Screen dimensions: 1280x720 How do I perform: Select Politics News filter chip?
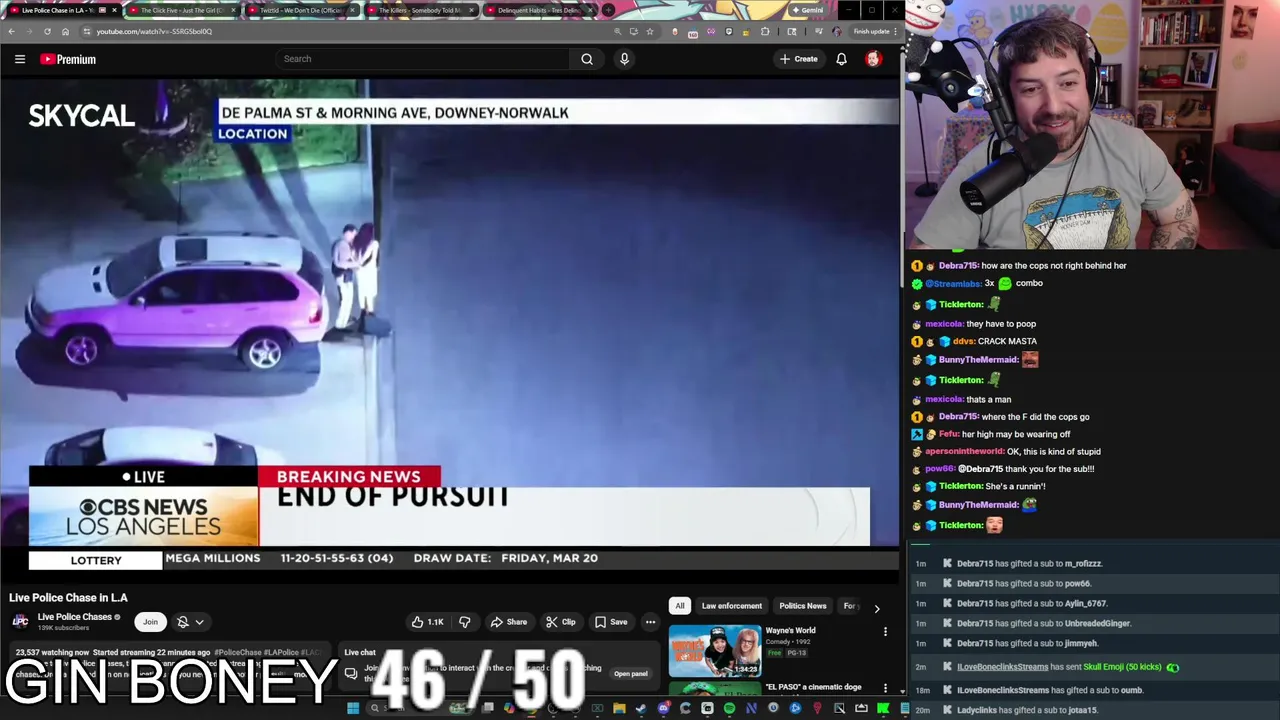pyautogui.click(x=803, y=606)
